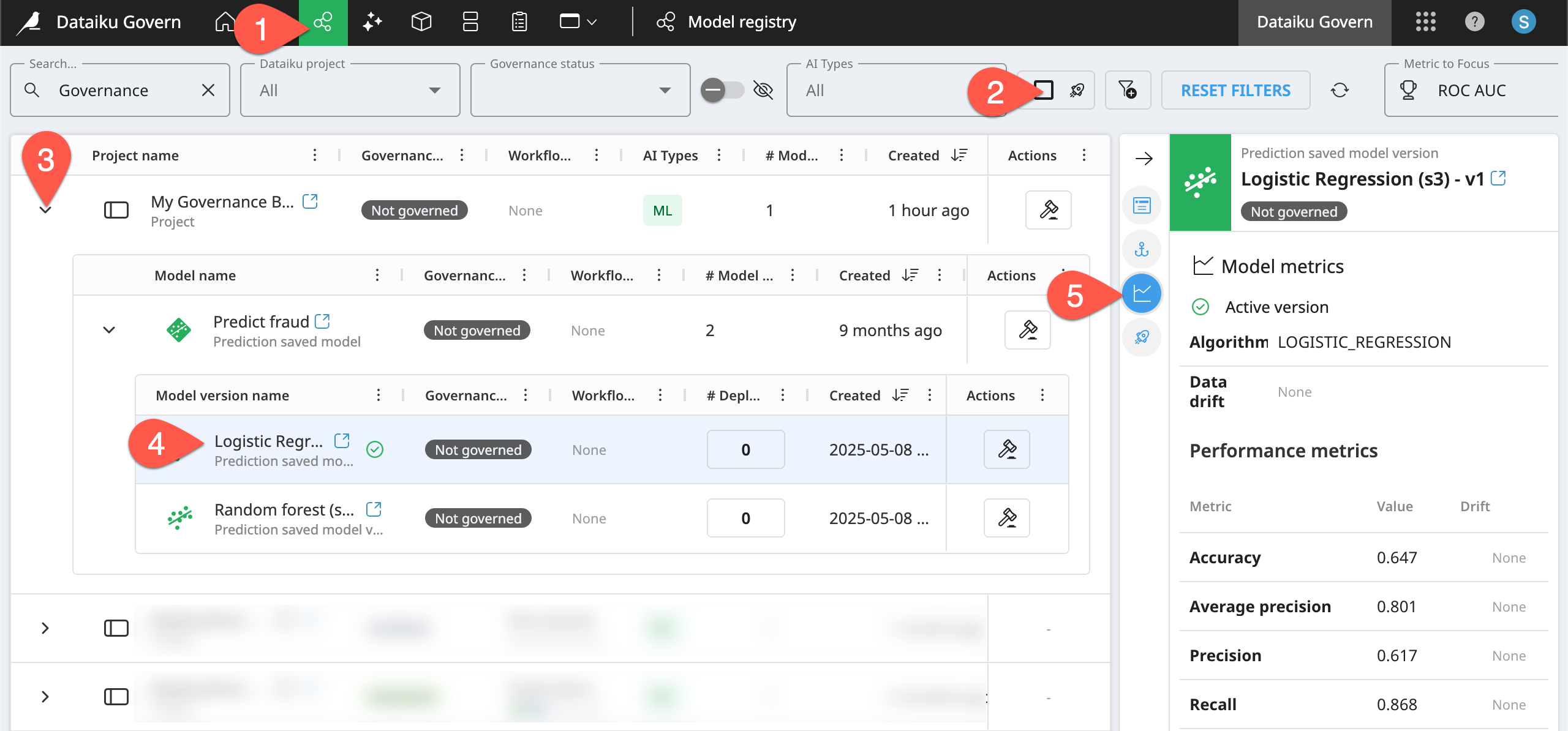
Task: Open the clipboard icon page in navbar
Action: tap(519, 22)
